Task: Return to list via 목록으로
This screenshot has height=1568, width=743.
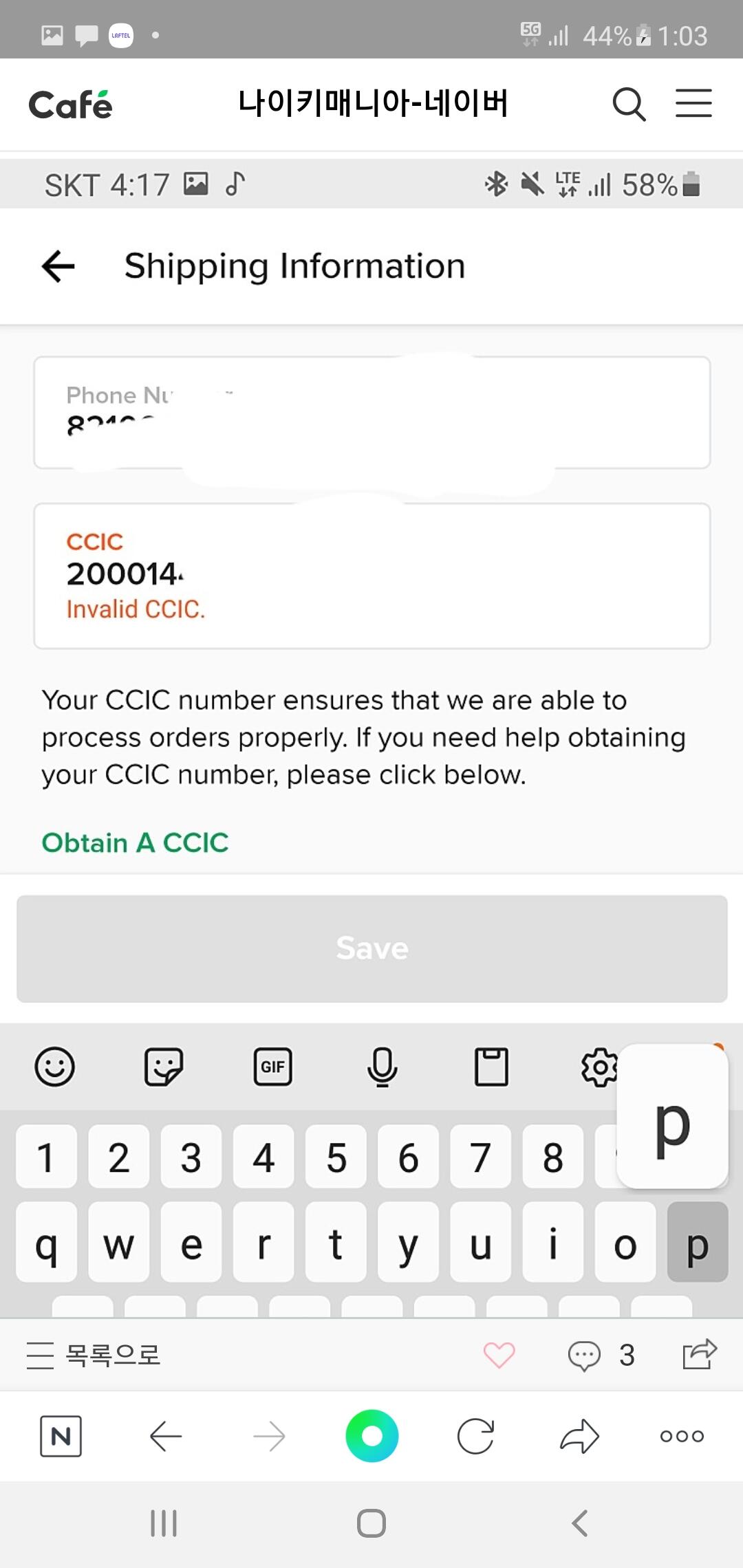Action: 94,1355
